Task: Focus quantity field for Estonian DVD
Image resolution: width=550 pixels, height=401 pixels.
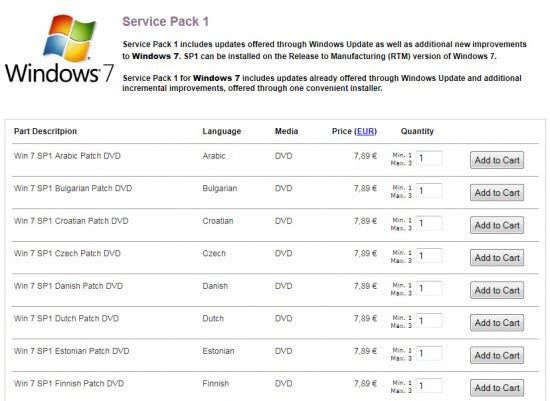Action: tap(429, 354)
